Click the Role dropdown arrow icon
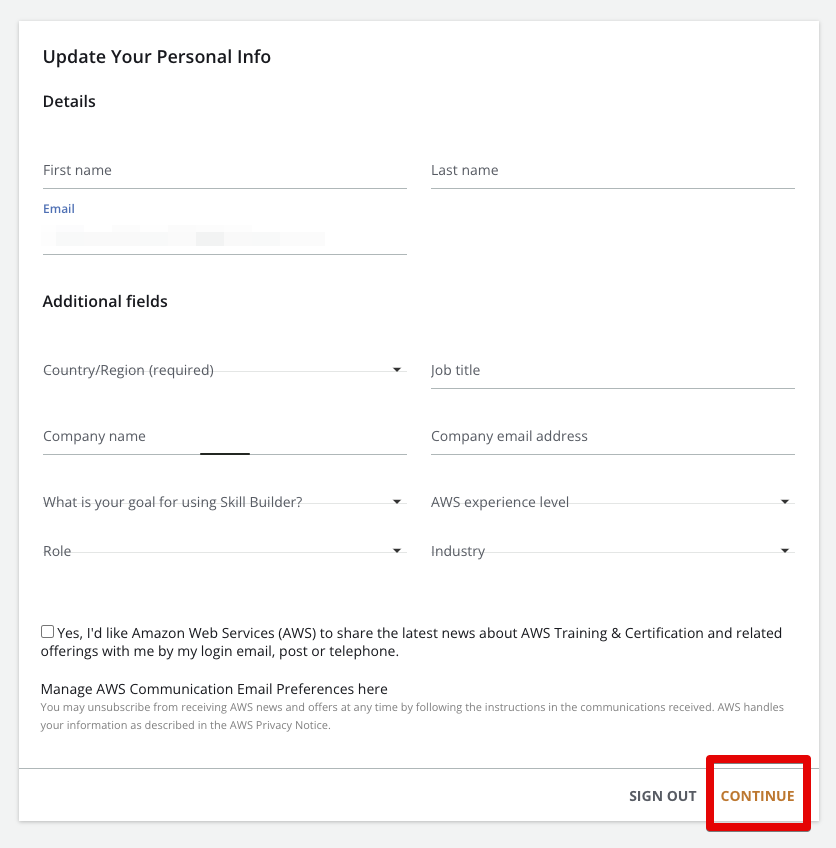 (x=397, y=551)
